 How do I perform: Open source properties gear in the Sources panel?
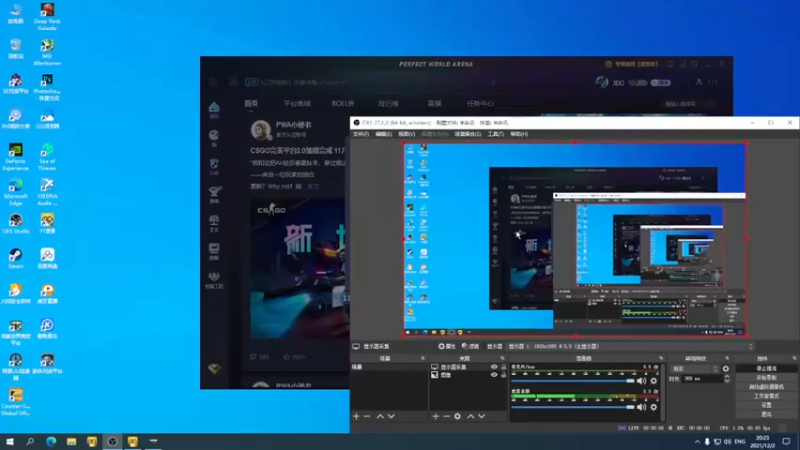pos(458,416)
